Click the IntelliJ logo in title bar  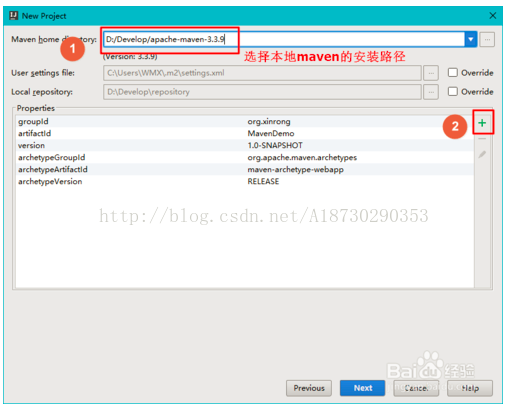point(14,15)
